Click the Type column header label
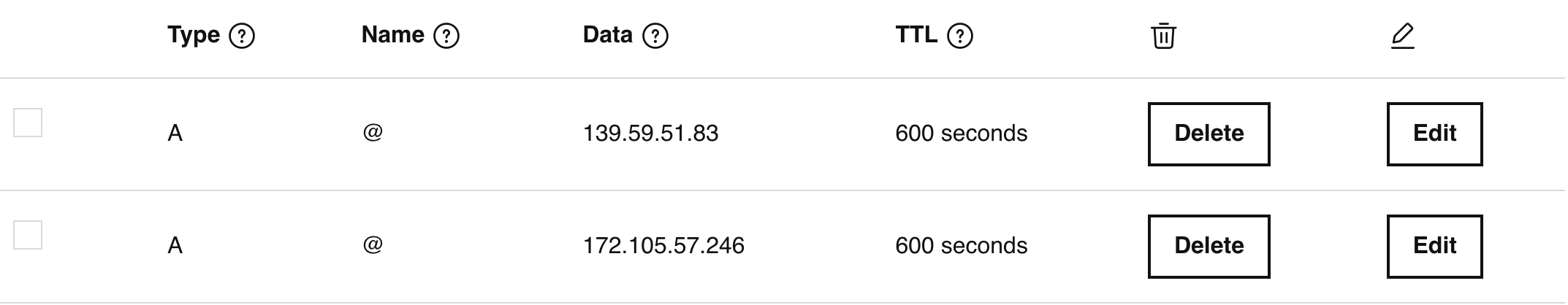This screenshot has width=1568, height=305. coord(194,35)
